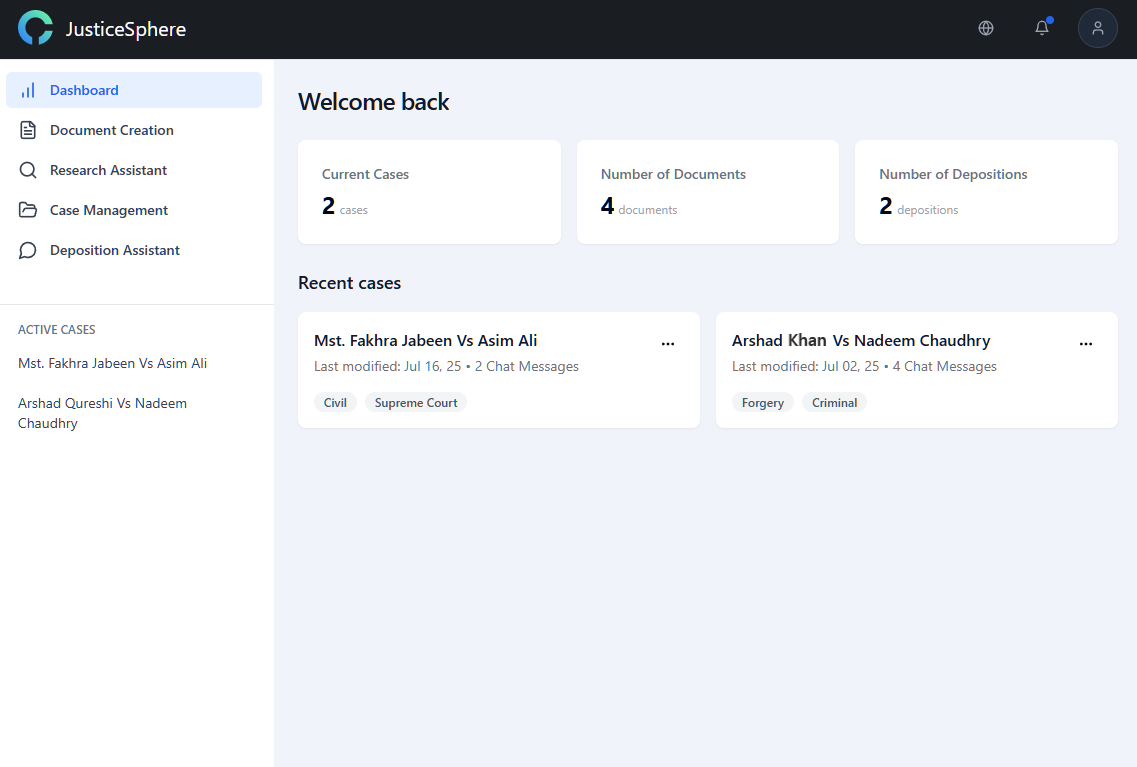Open the notifications bell icon

pos(1042,28)
